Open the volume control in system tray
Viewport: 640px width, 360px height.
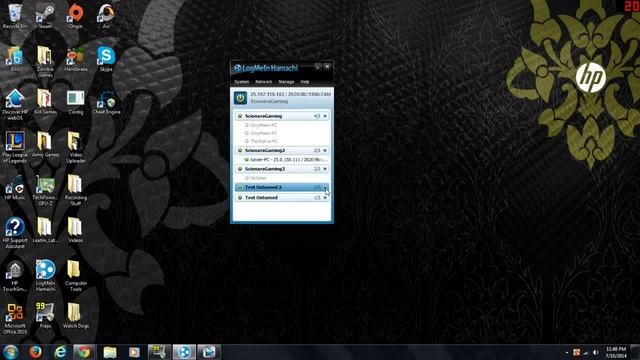tap(596, 352)
